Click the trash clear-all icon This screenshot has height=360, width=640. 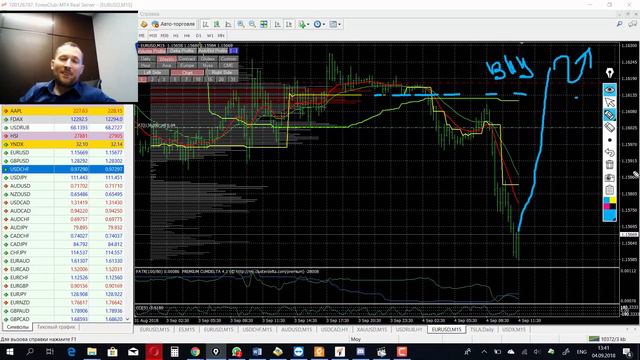(609, 164)
